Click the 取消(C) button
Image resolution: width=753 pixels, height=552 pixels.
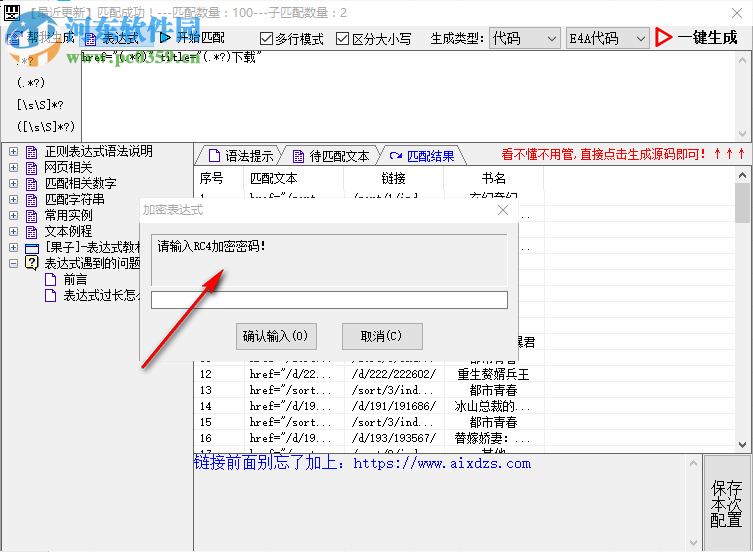pyautogui.click(x=382, y=336)
